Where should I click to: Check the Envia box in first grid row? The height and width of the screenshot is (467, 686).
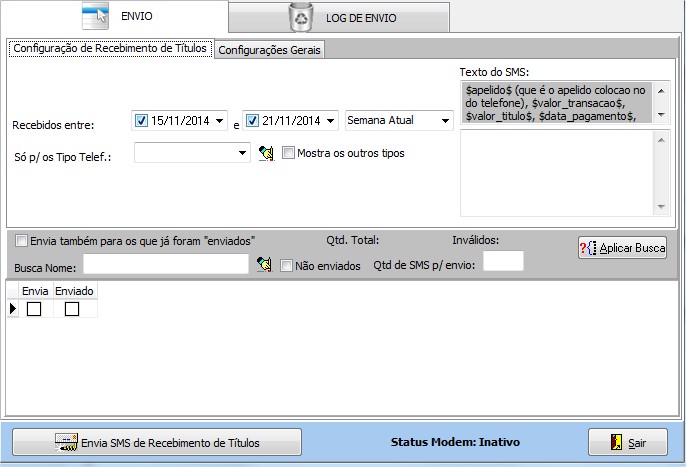click(34, 309)
